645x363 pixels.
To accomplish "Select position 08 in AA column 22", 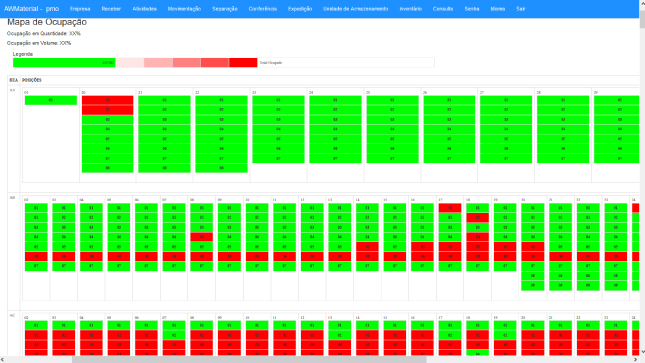I will [x=221, y=168].
